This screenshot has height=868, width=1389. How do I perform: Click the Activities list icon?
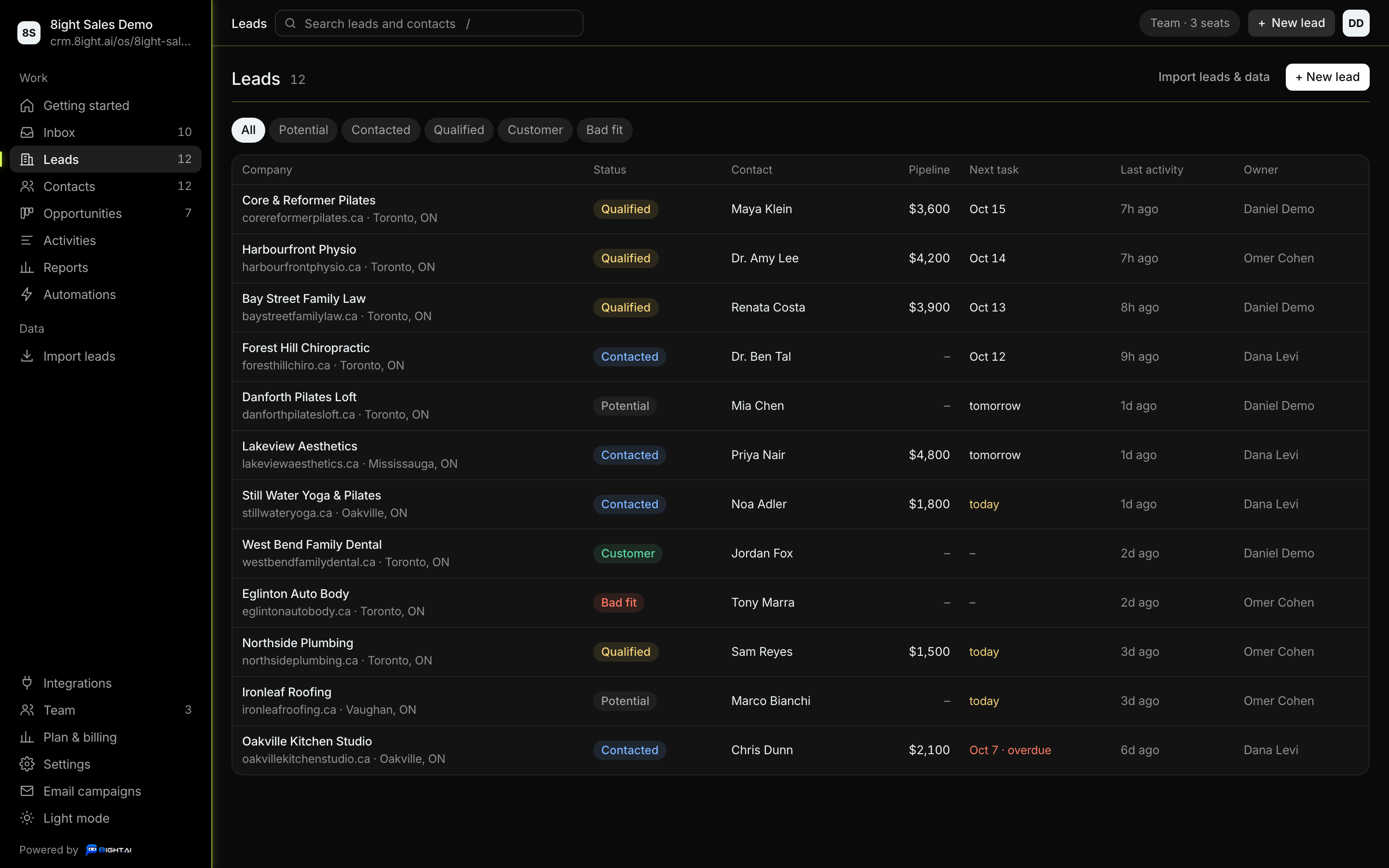27,241
